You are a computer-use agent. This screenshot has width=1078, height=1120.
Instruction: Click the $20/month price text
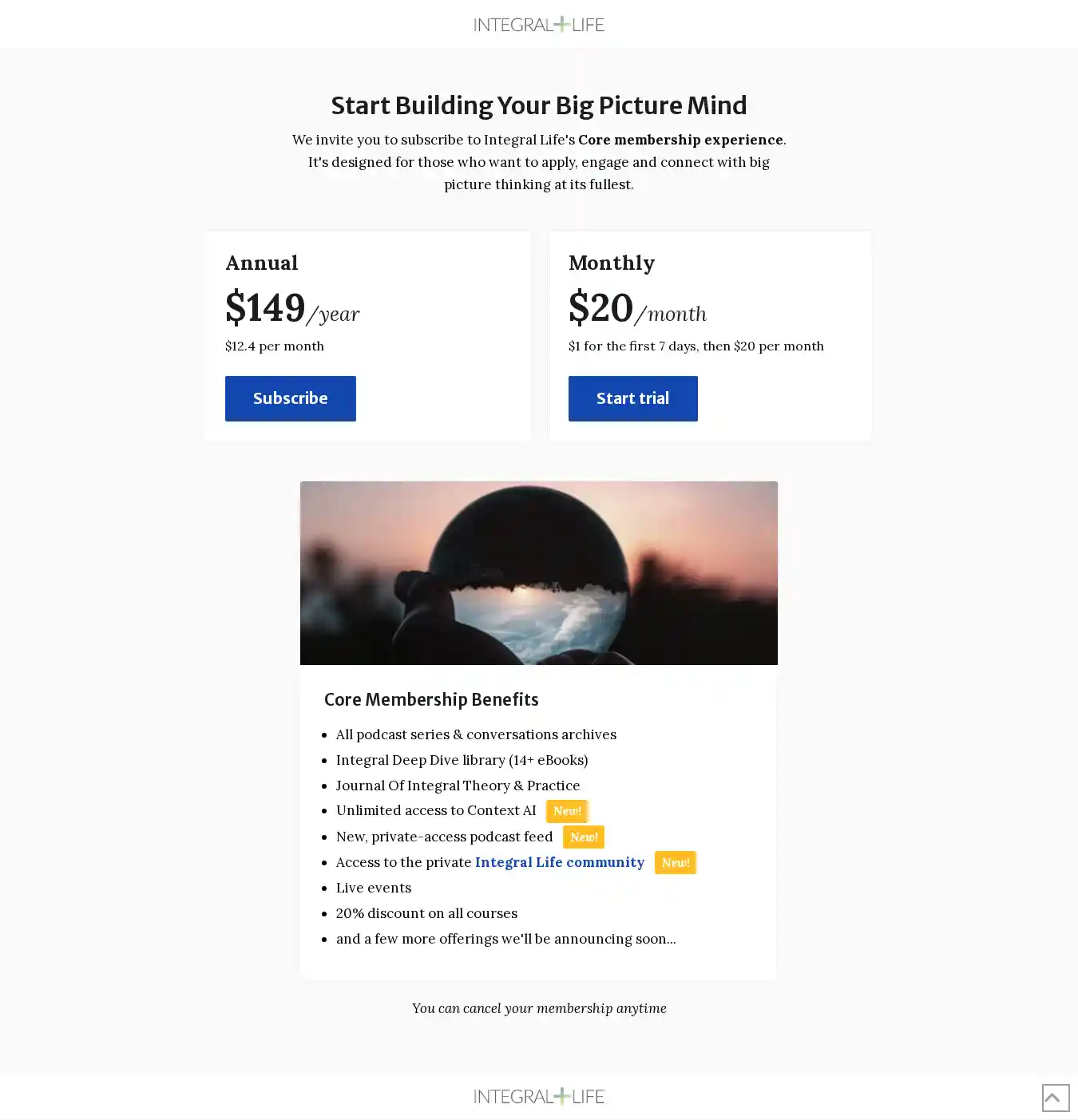click(x=637, y=309)
